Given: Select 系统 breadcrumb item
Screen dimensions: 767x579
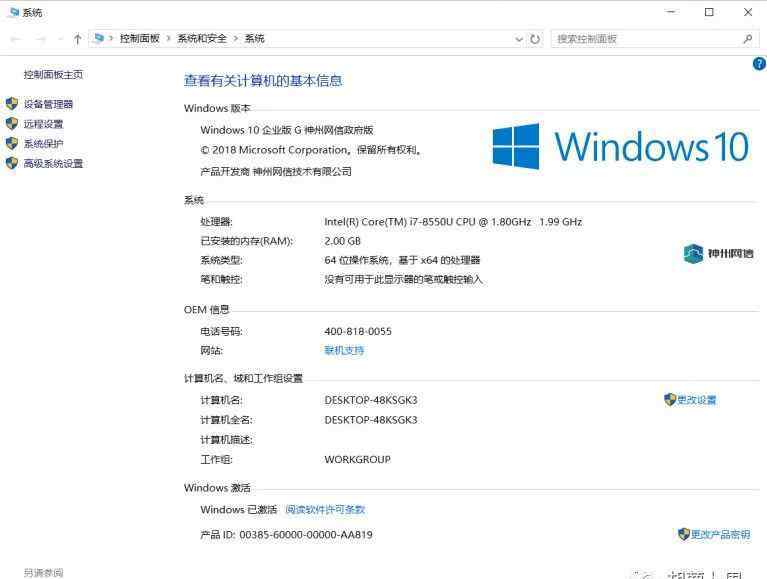Looking at the screenshot, I should (x=254, y=39).
